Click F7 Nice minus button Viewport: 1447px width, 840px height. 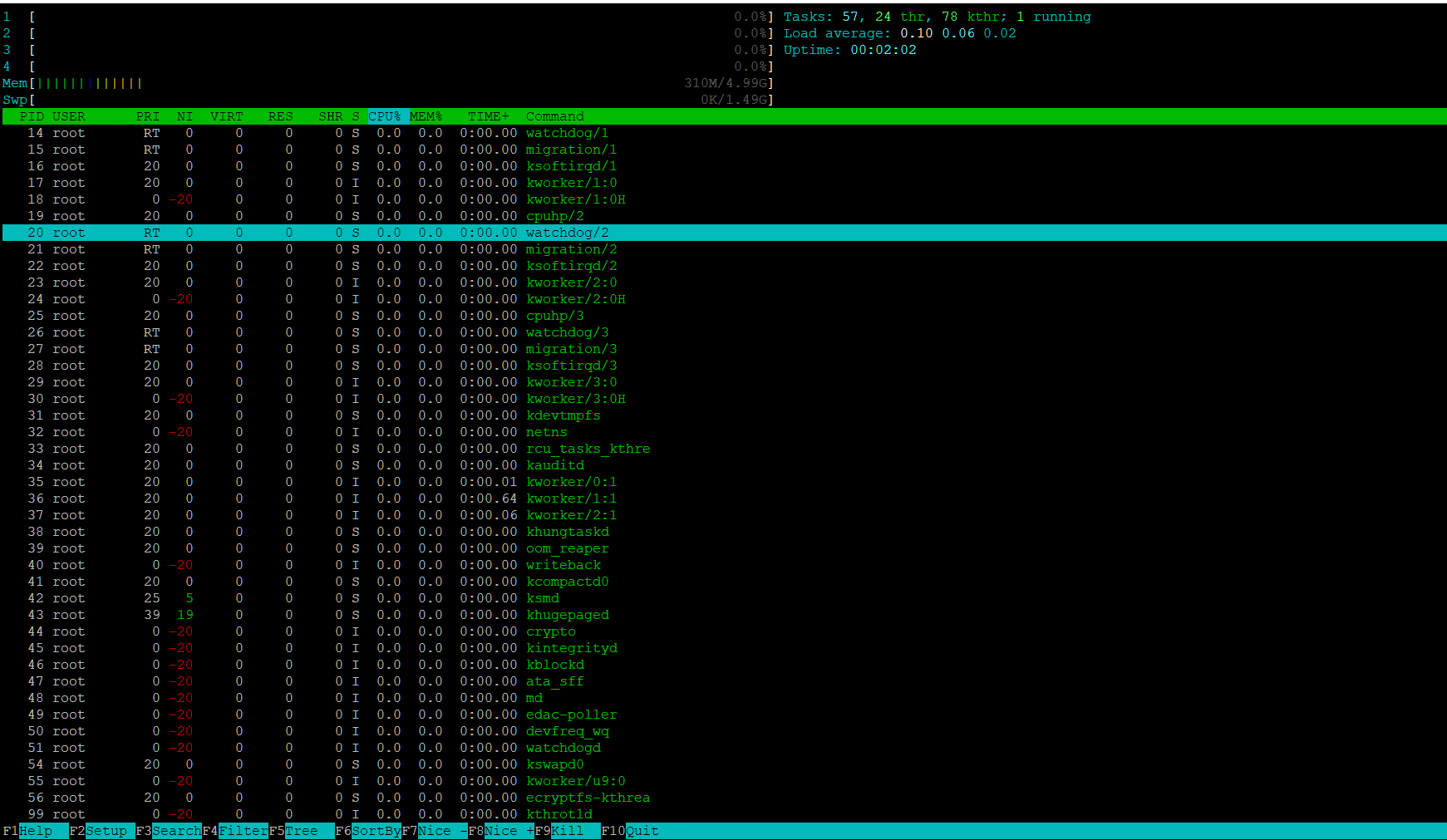point(434,831)
